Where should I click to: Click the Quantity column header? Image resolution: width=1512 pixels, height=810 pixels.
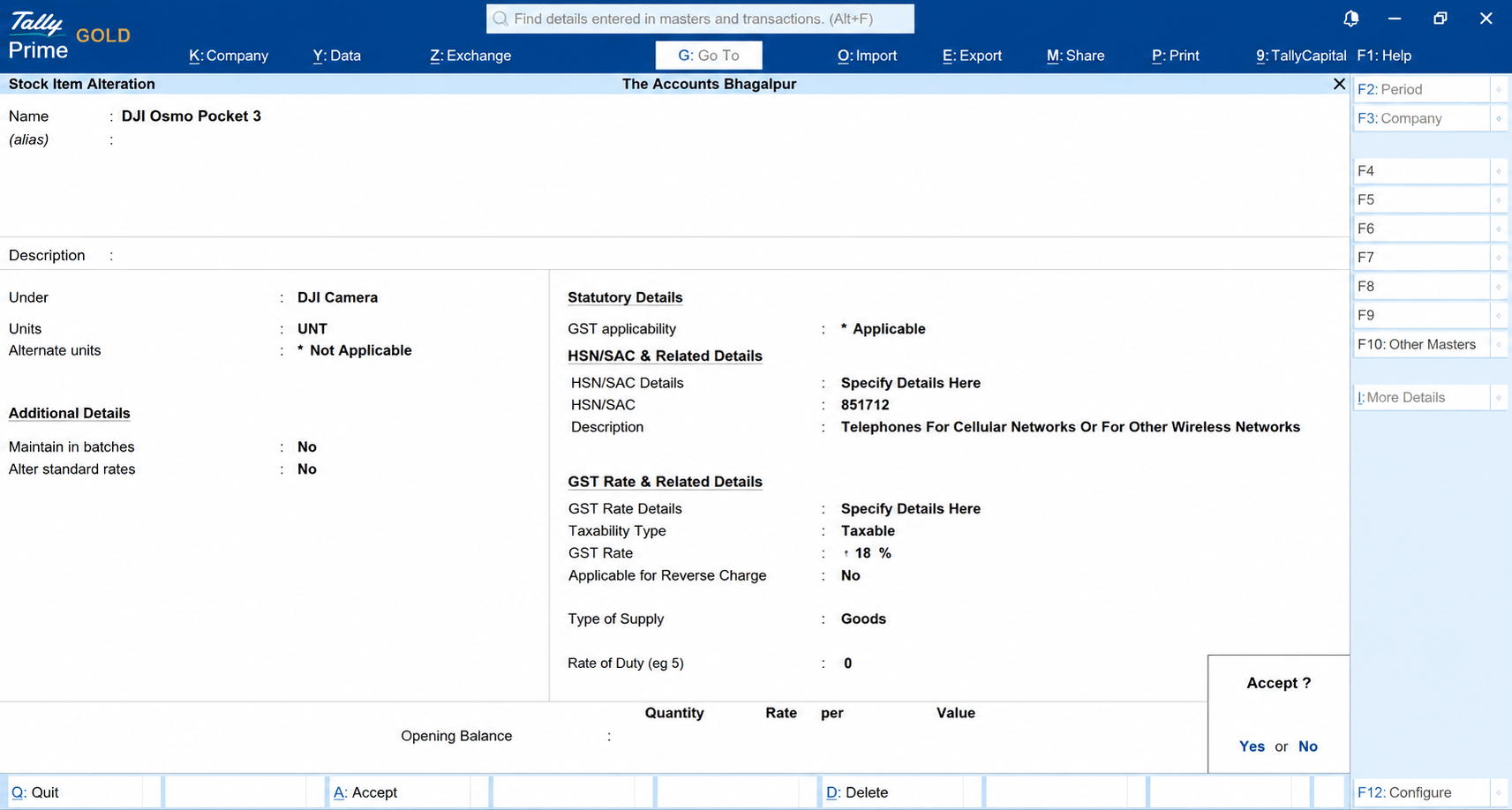(x=674, y=713)
